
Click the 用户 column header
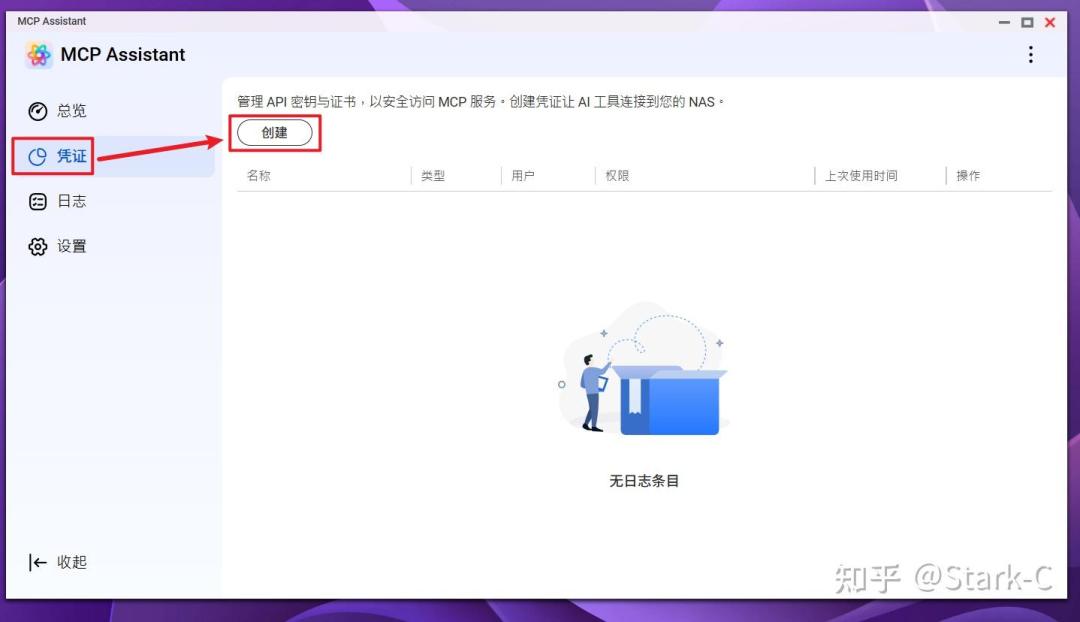(523, 176)
